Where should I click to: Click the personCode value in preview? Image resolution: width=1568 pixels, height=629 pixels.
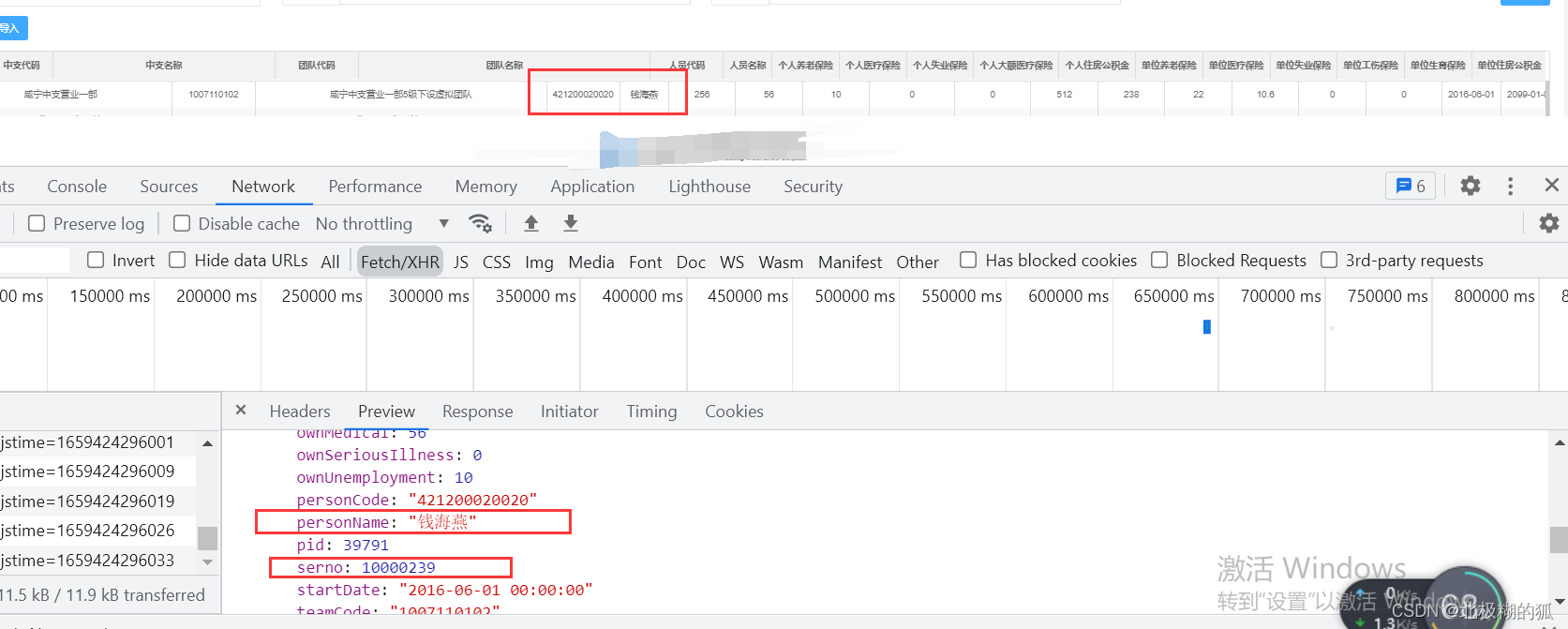click(472, 500)
